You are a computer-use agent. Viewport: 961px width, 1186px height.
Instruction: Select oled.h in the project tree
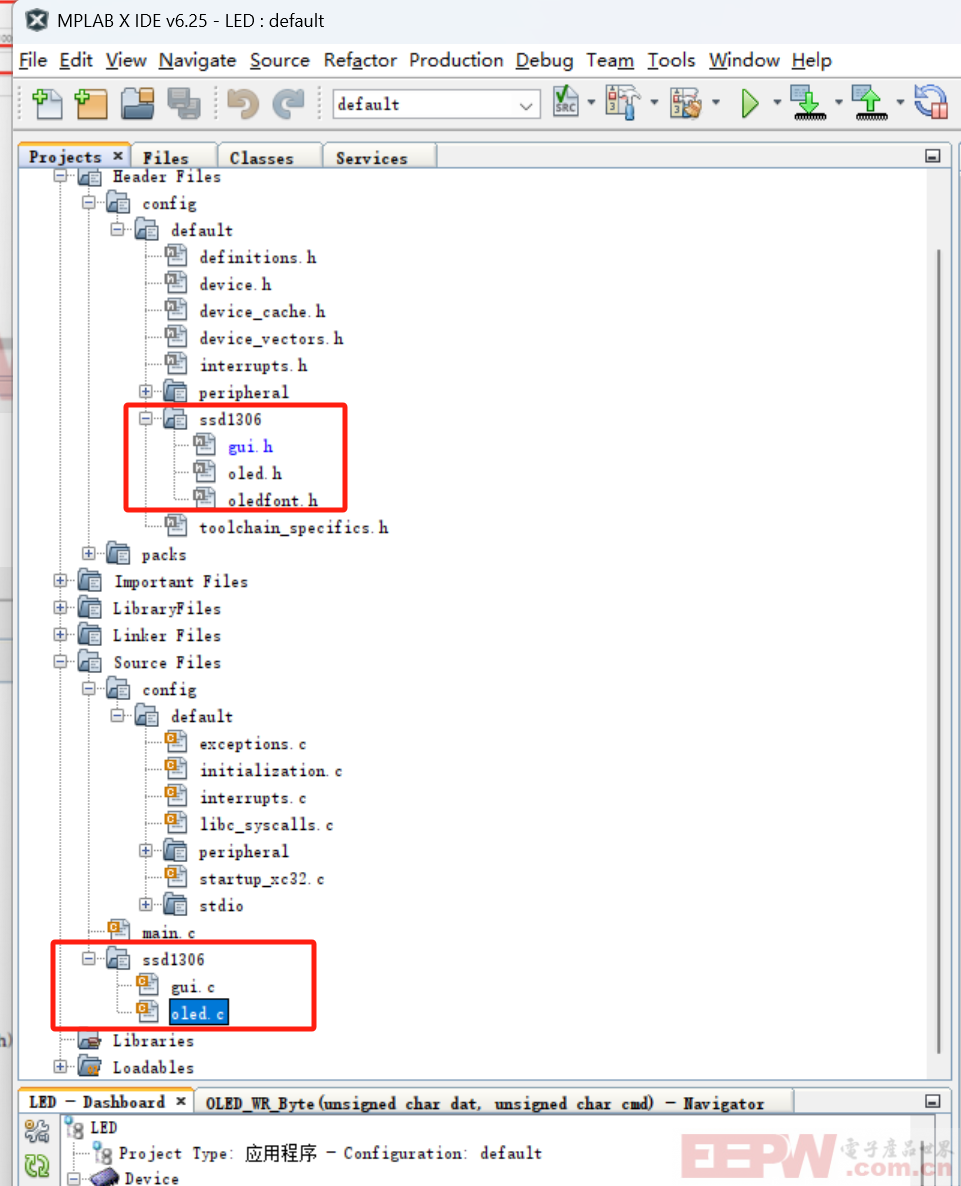tap(255, 473)
